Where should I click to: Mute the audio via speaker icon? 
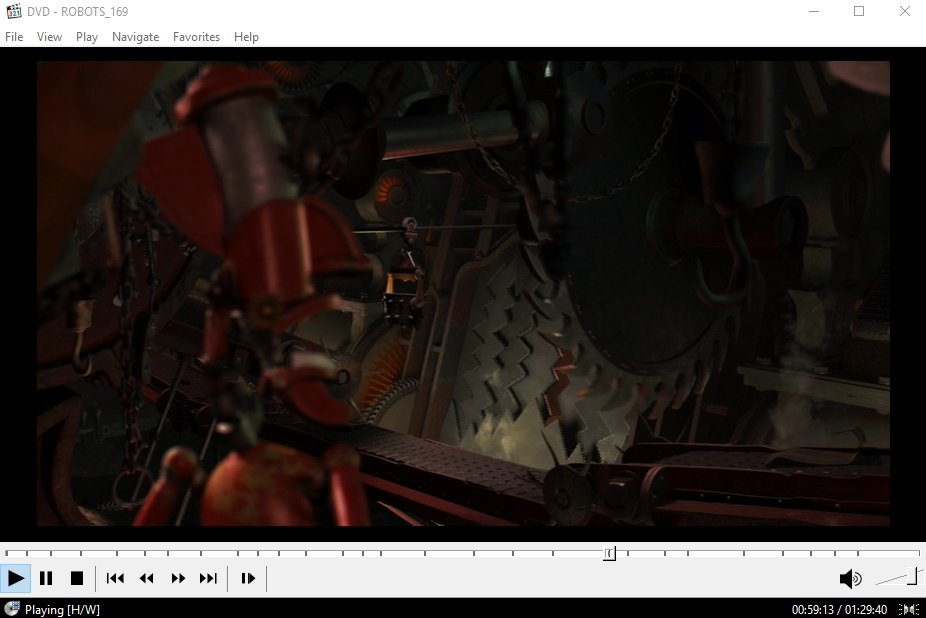(x=850, y=578)
